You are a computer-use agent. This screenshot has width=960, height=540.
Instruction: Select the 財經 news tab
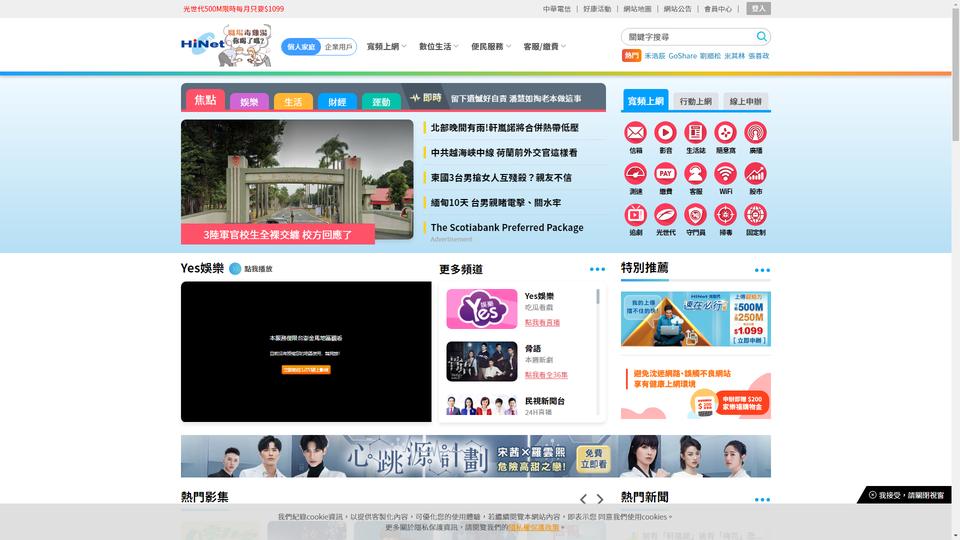[x=337, y=102]
